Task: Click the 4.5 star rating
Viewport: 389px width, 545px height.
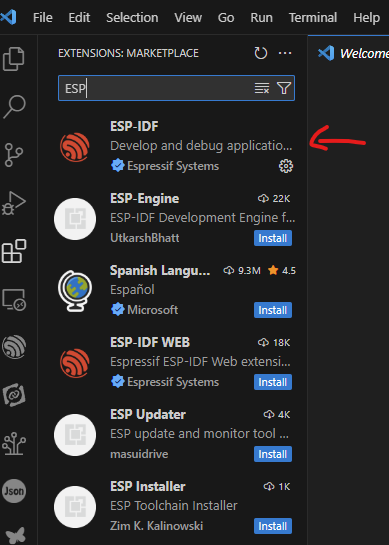Action: [x=282, y=270]
